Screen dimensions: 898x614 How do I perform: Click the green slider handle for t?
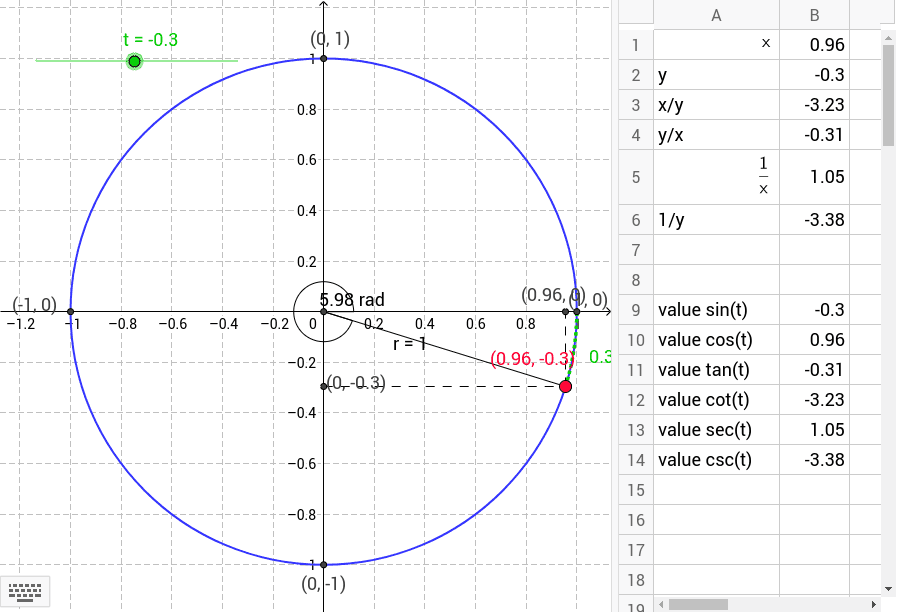click(x=134, y=61)
